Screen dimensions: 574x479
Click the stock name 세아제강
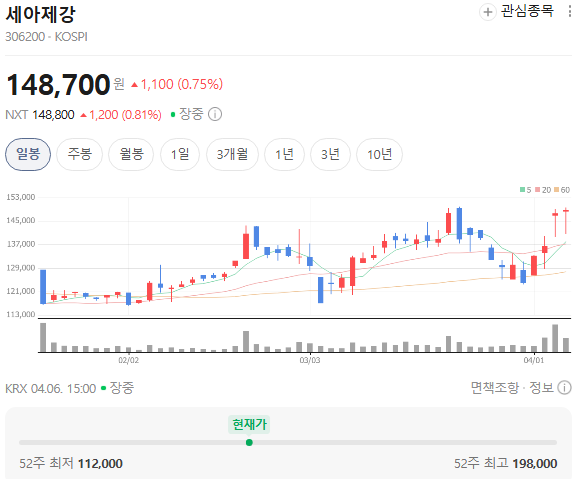40,14
